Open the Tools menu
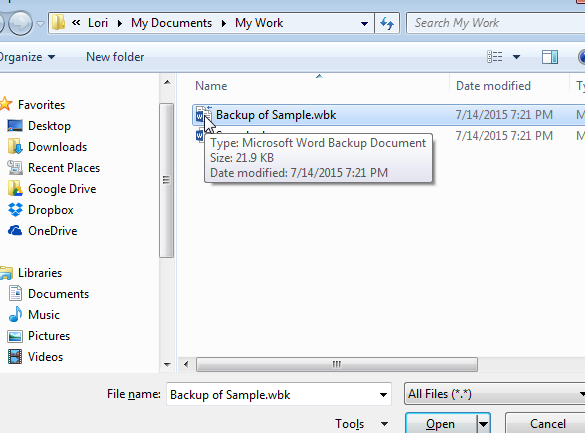 coord(361,424)
